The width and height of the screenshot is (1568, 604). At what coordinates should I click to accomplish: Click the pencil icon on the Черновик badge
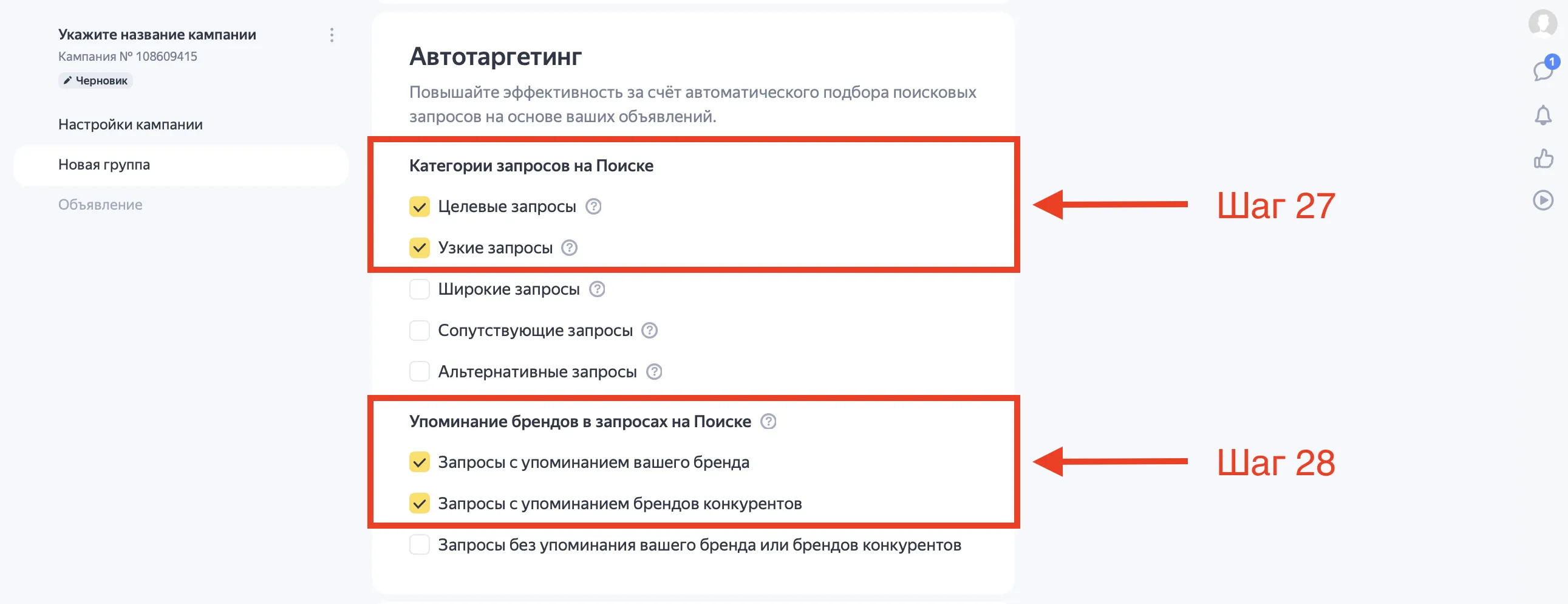69,80
